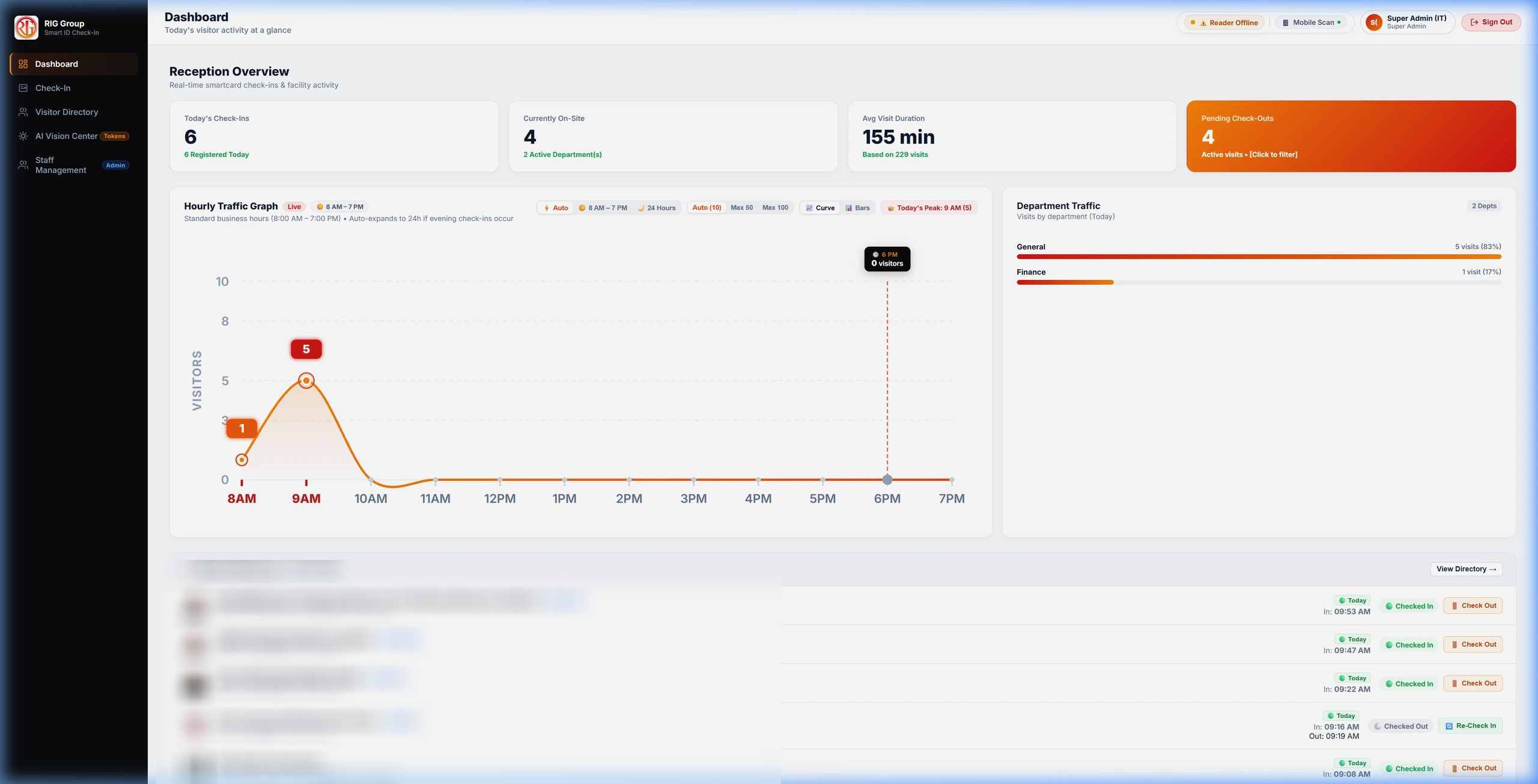
Task: Click the Visitor Directory people icon
Action: pos(23,112)
